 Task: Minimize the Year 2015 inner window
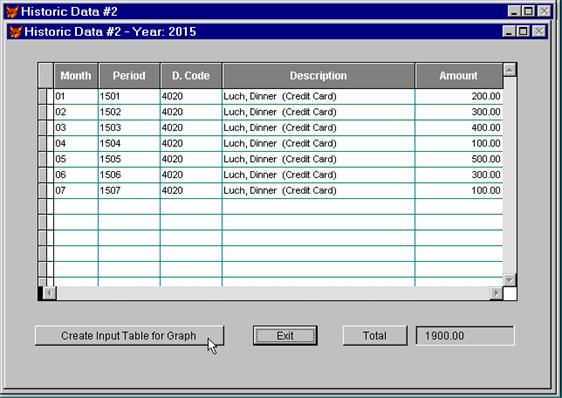(x=509, y=32)
